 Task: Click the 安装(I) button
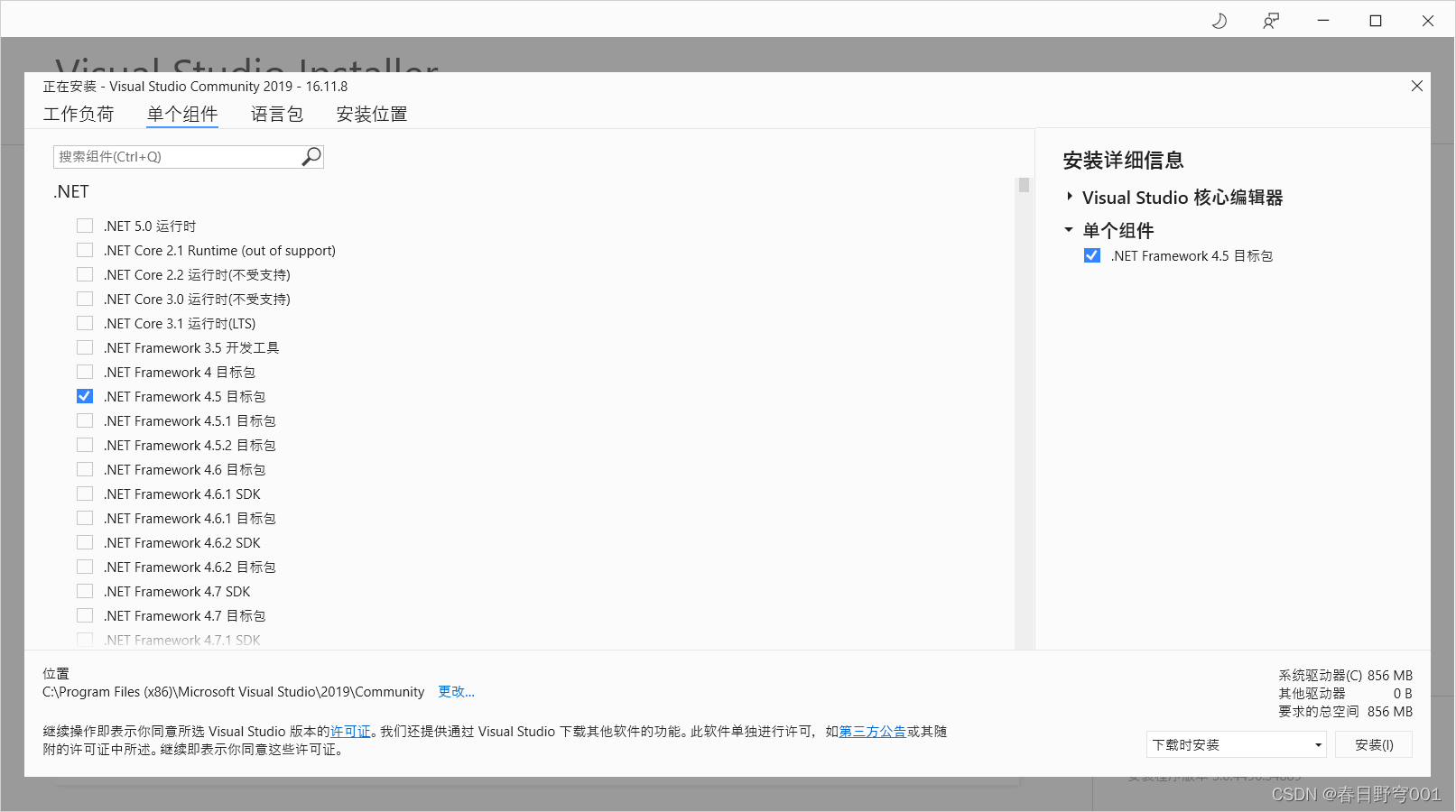pyautogui.click(x=1373, y=744)
